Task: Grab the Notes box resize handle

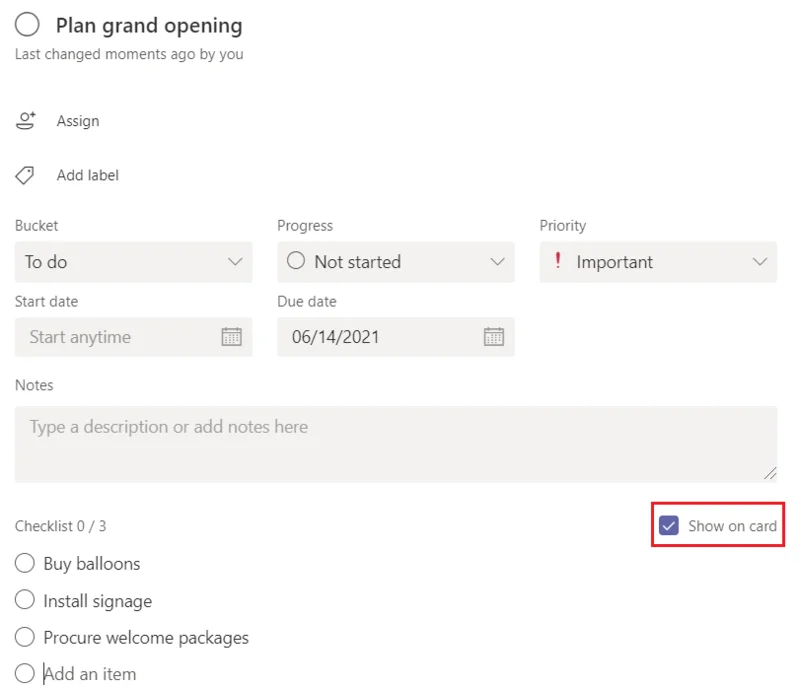Action: 770,474
